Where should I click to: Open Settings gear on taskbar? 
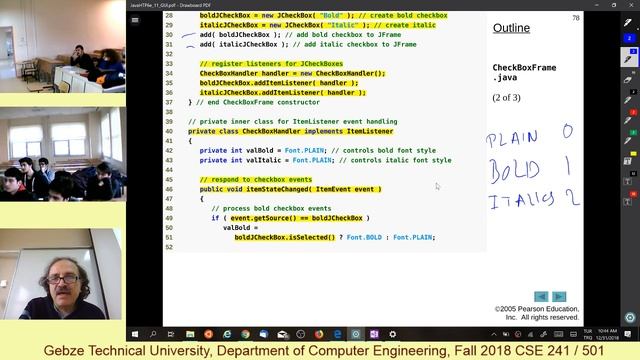coord(393,334)
